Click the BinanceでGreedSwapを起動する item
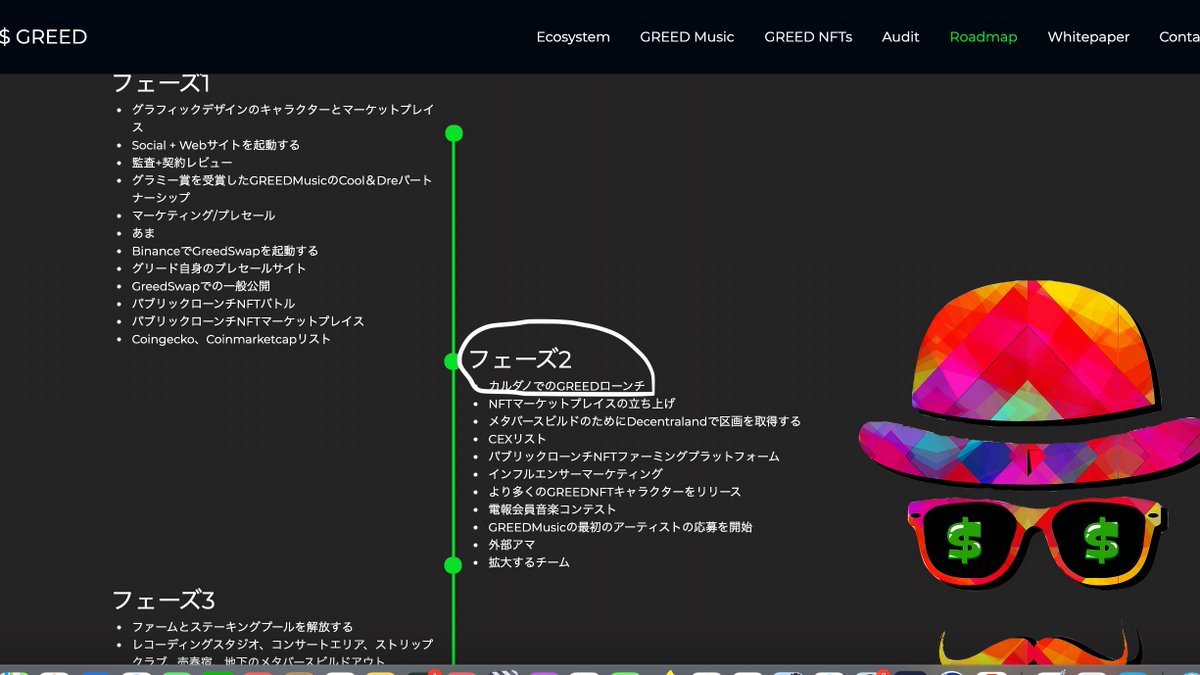1200x675 pixels. click(225, 251)
